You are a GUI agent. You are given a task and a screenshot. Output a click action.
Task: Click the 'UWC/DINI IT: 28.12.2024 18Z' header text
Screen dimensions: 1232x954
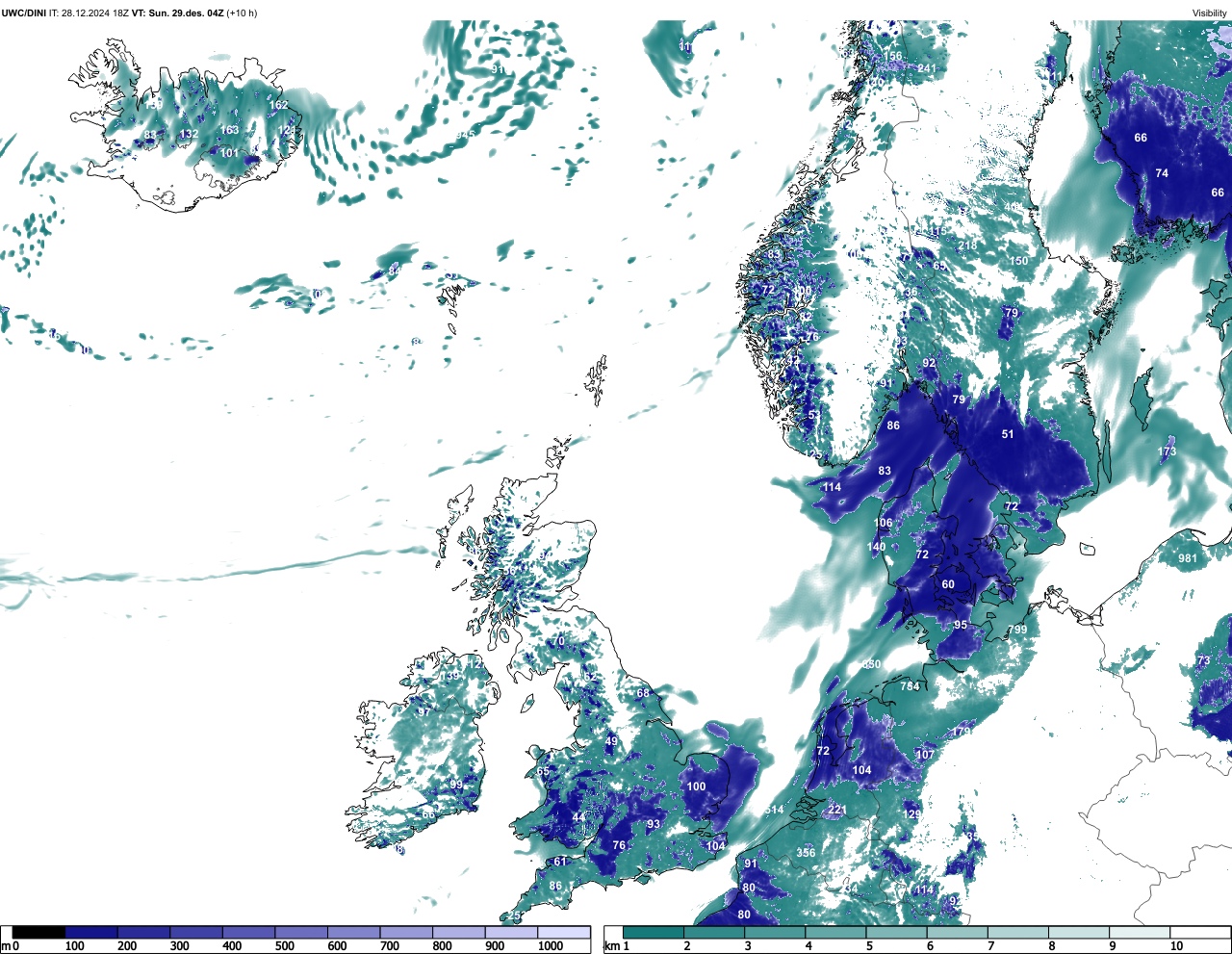[x=64, y=13]
